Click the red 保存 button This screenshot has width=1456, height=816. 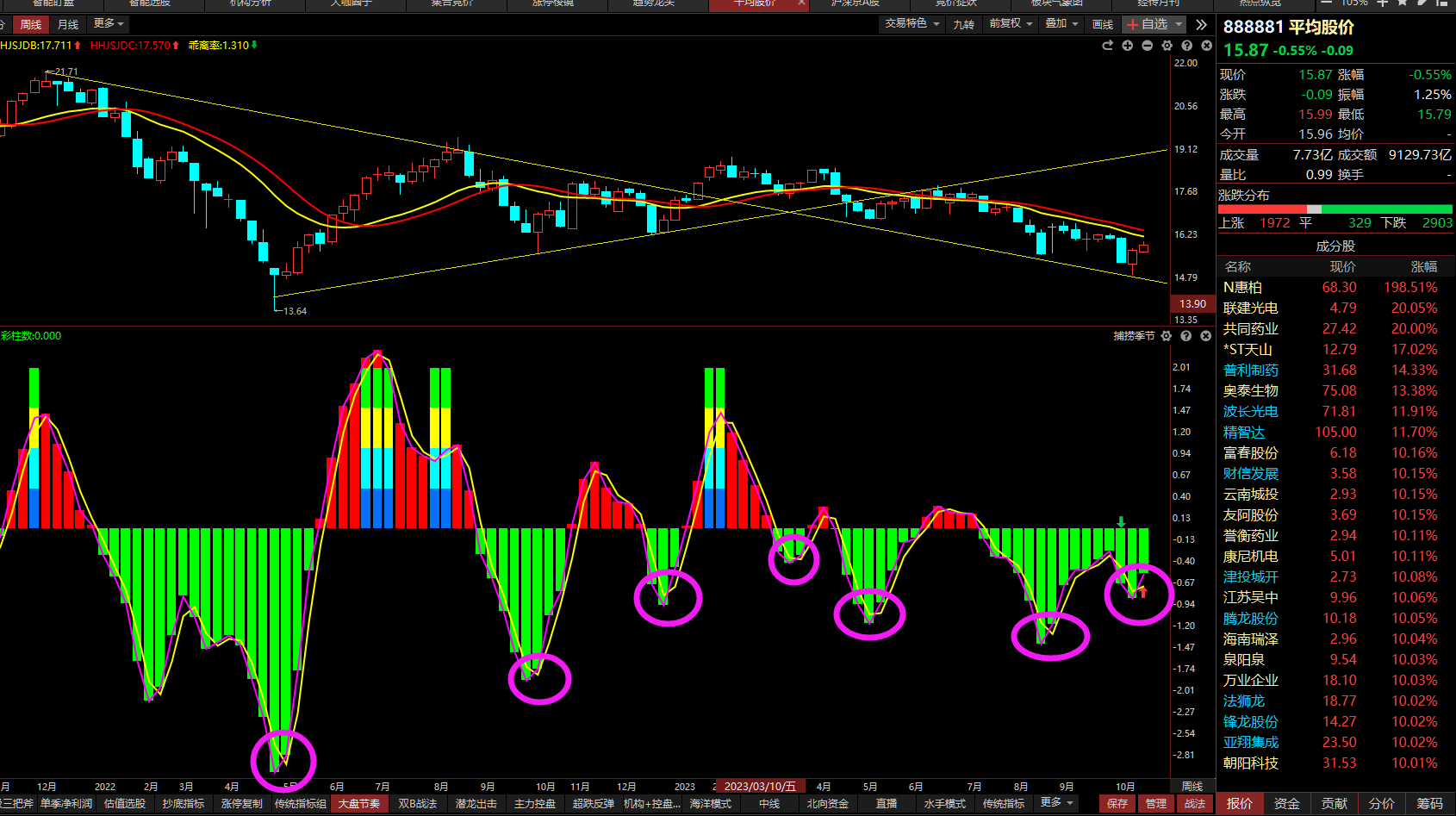coord(1117,803)
